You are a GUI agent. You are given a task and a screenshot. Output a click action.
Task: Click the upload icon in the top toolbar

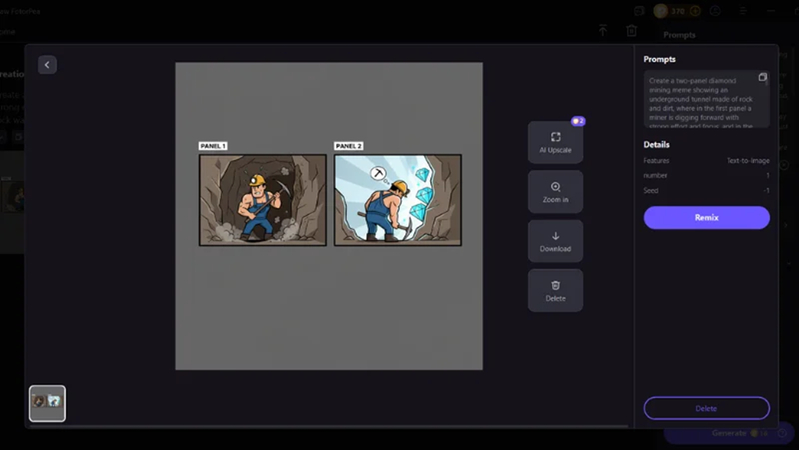pyautogui.click(x=603, y=31)
